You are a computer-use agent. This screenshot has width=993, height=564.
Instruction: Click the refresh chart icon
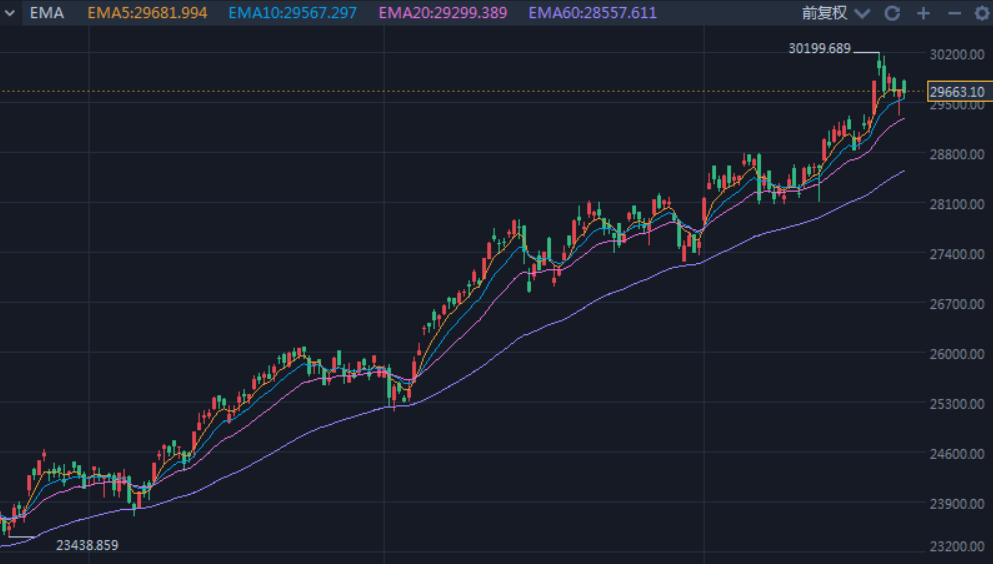point(892,13)
